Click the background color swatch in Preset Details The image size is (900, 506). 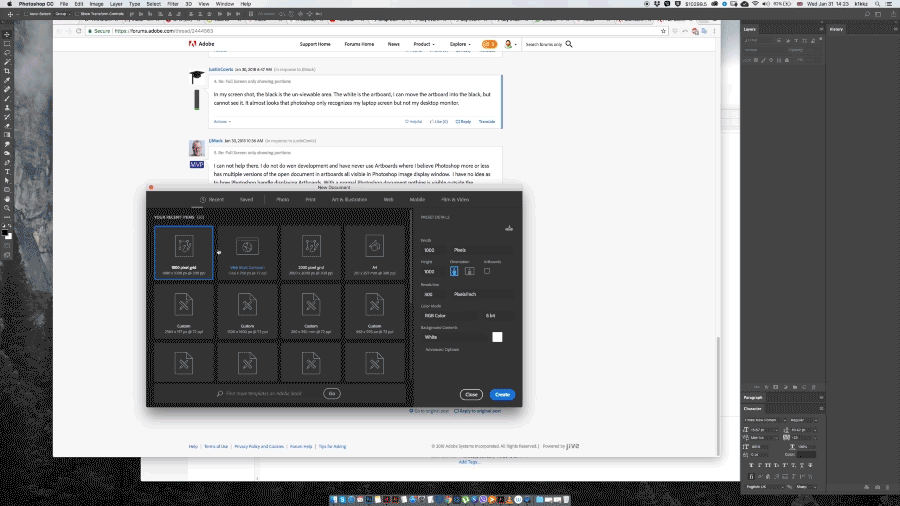pos(497,337)
